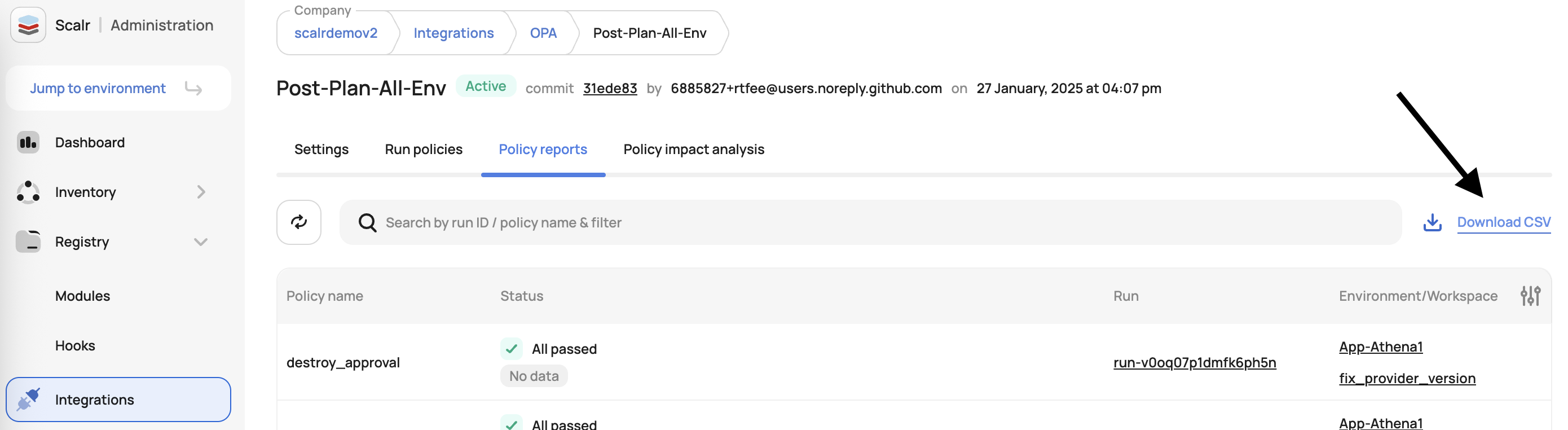Click the Policy name column header

(325, 296)
